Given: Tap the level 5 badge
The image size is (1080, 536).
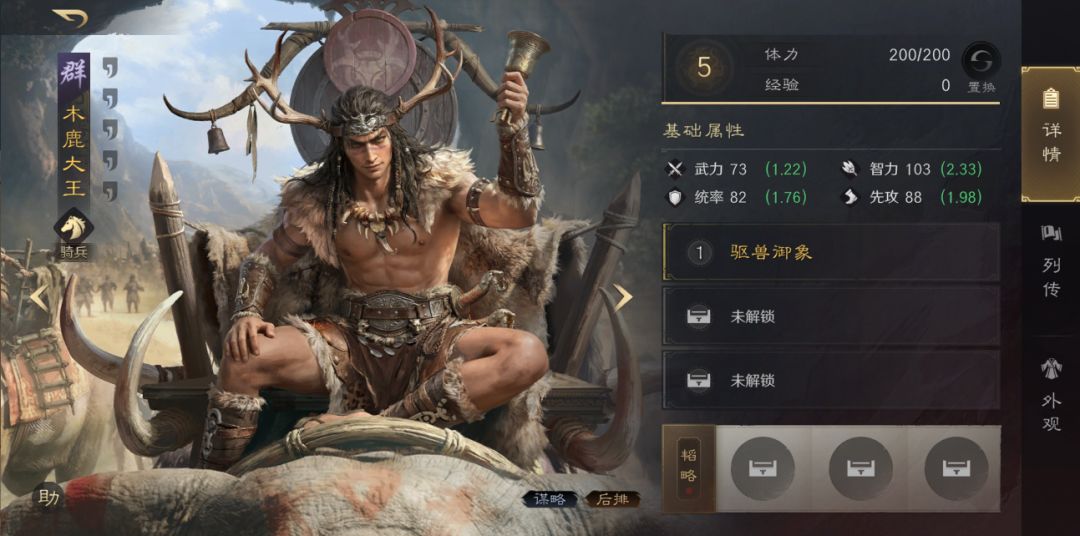Looking at the screenshot, I should [x=703, y=68].
